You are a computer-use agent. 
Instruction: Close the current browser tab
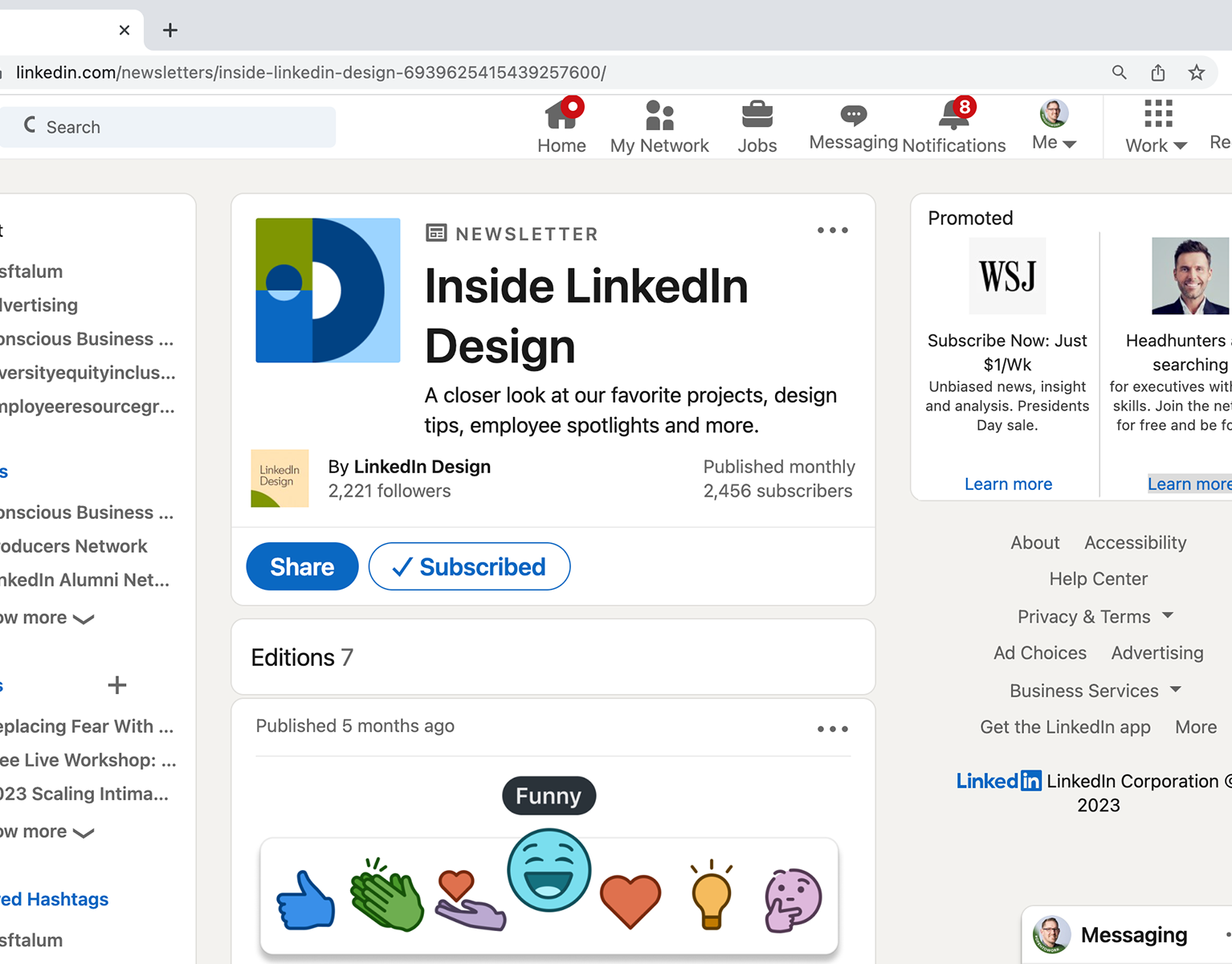tap(124, 31)
